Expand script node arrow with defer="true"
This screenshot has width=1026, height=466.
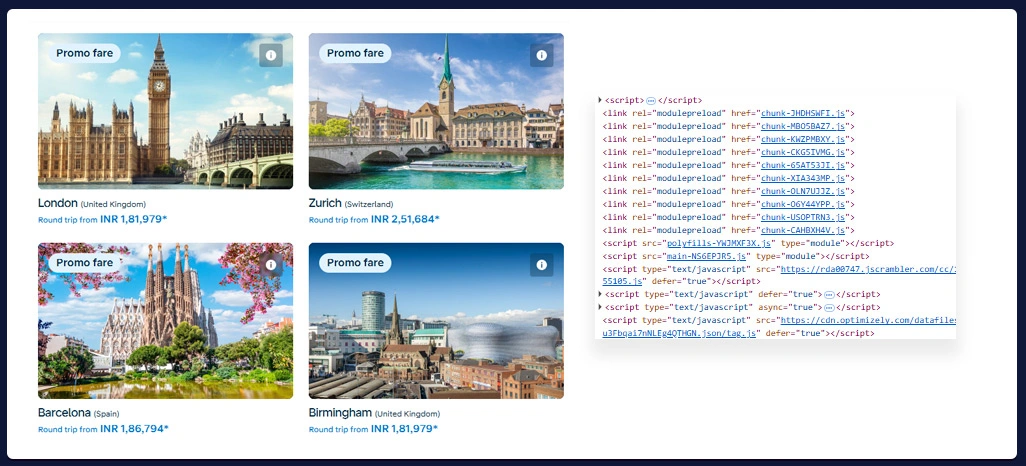[599, 294]
